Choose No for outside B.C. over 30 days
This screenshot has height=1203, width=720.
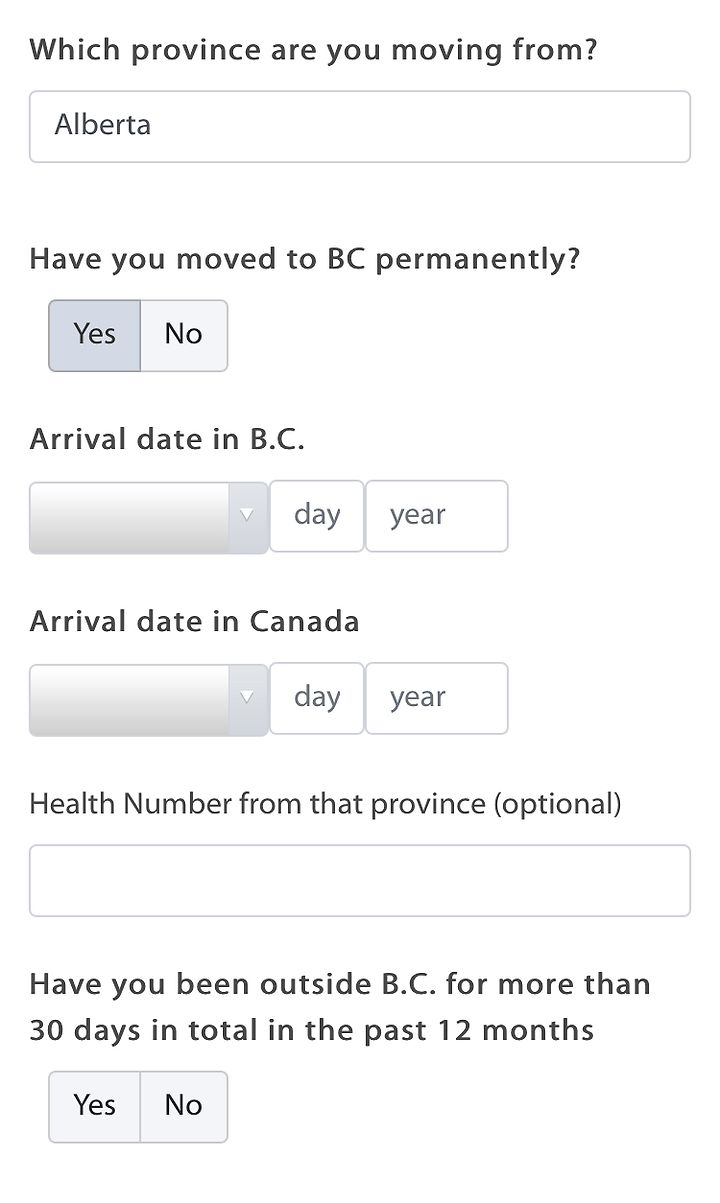click(x=184, y=1106)
